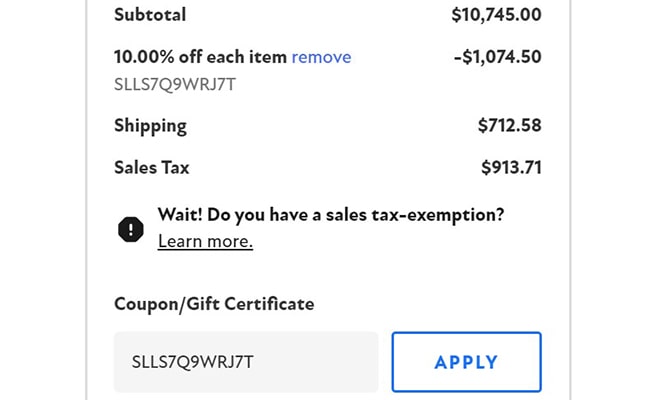This screenshot has width=660, height=400.
Task: Click the "Coupon/Gift Certificate" field label
Action: click(x=214, y=303)
